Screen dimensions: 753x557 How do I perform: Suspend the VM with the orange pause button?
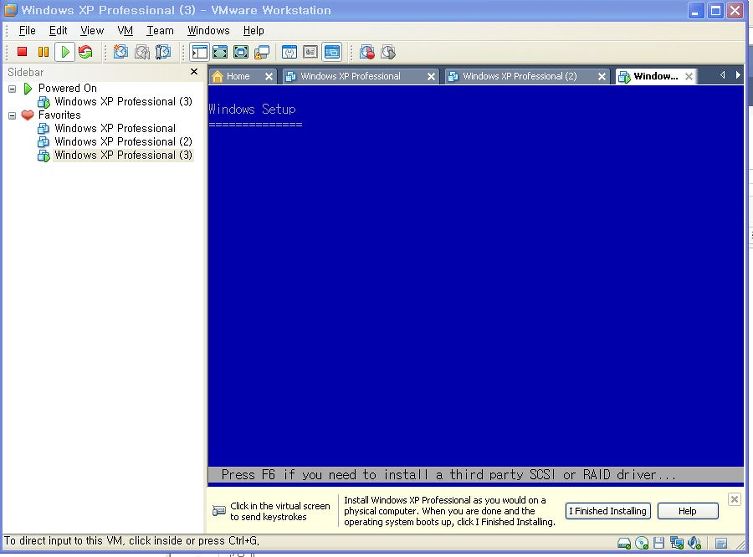(x=43, y=52)
